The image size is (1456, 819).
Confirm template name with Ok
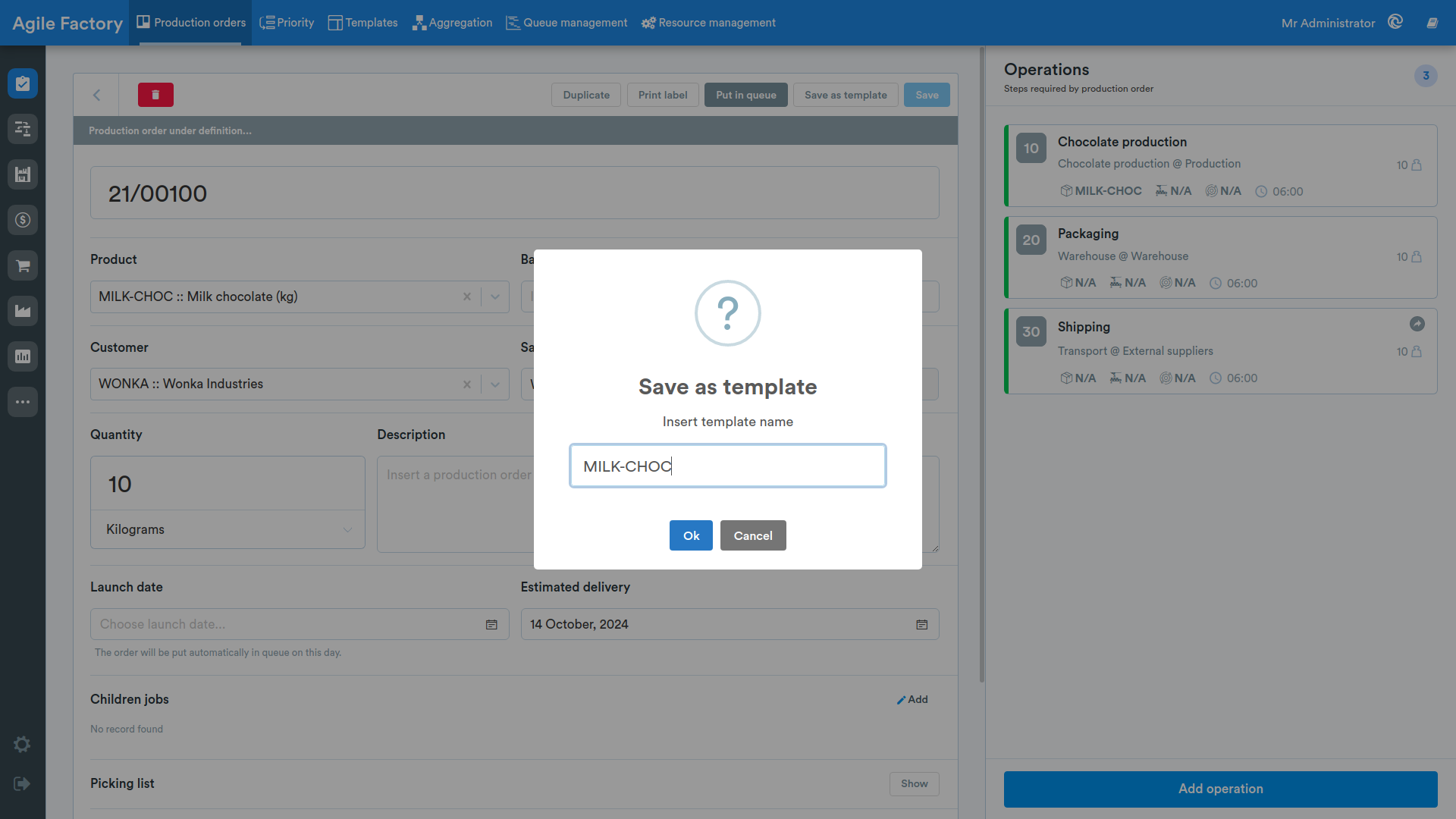pos(691,535)
